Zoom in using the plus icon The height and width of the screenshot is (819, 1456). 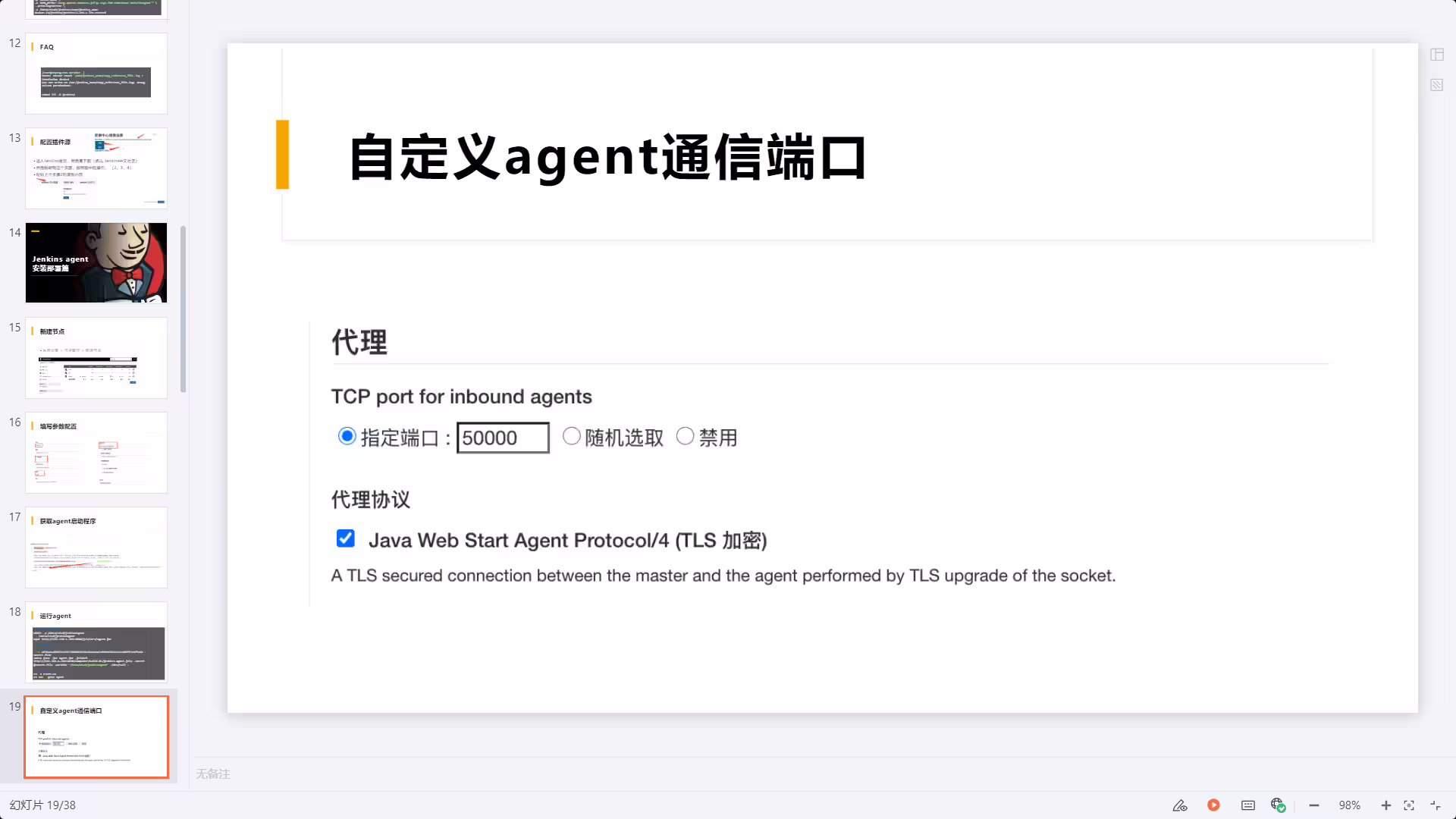coord(1386,805)
